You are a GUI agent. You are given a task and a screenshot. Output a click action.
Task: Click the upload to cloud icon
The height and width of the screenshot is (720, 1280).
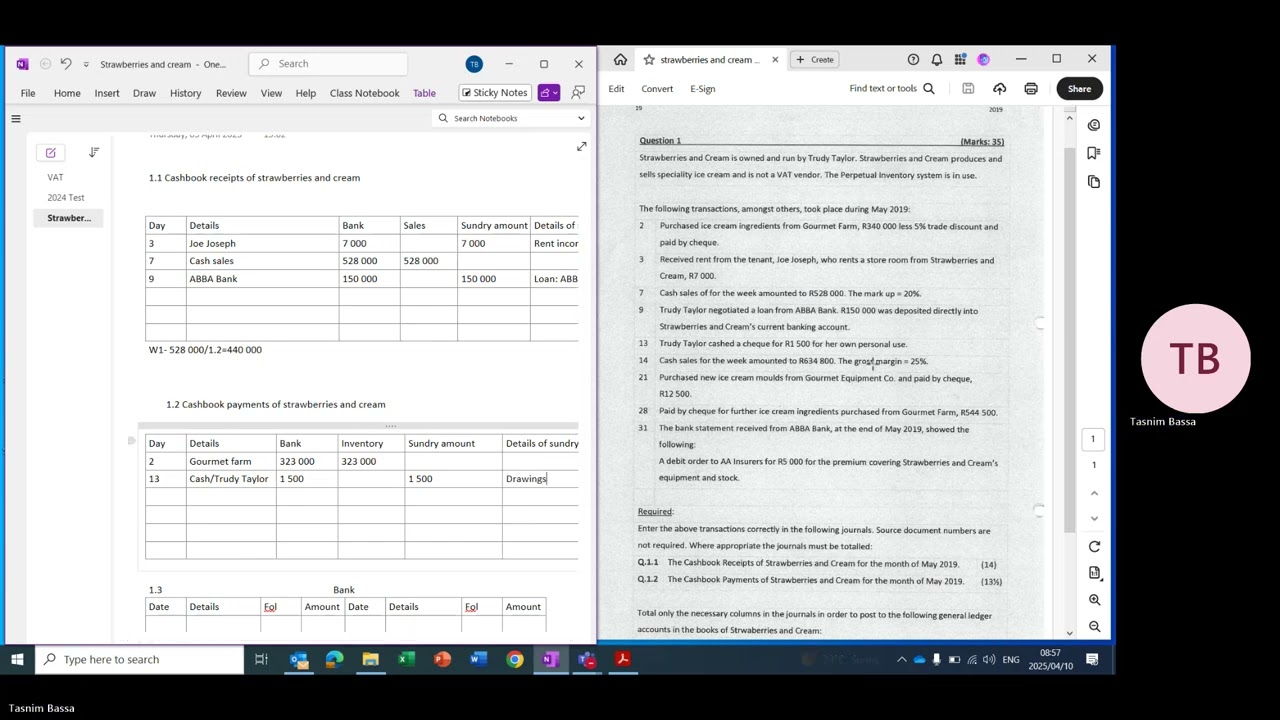point(999,89)
